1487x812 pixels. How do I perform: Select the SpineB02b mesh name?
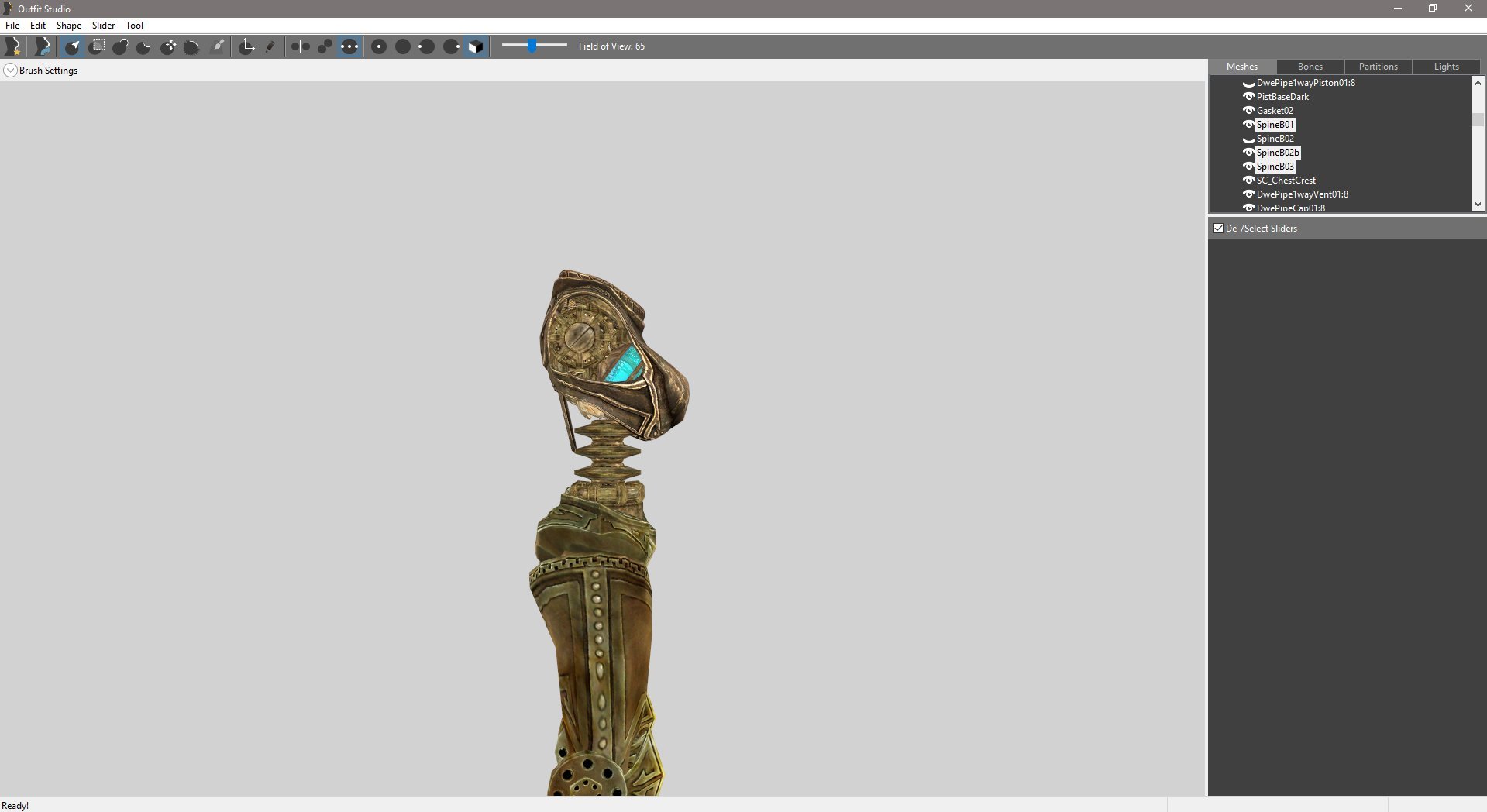click(x=1278, y=153)
